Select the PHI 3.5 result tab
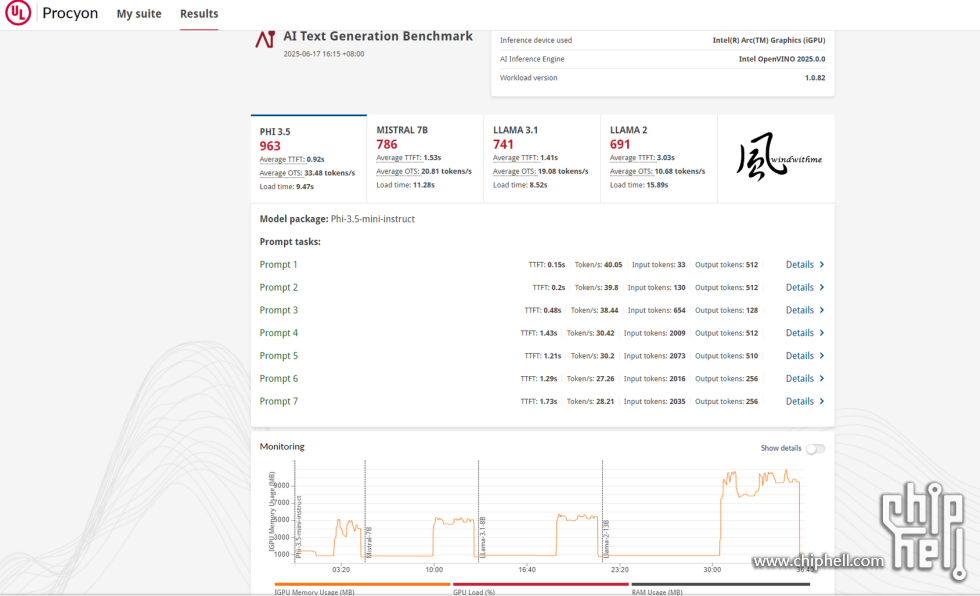980x596 pixels. 309,159
